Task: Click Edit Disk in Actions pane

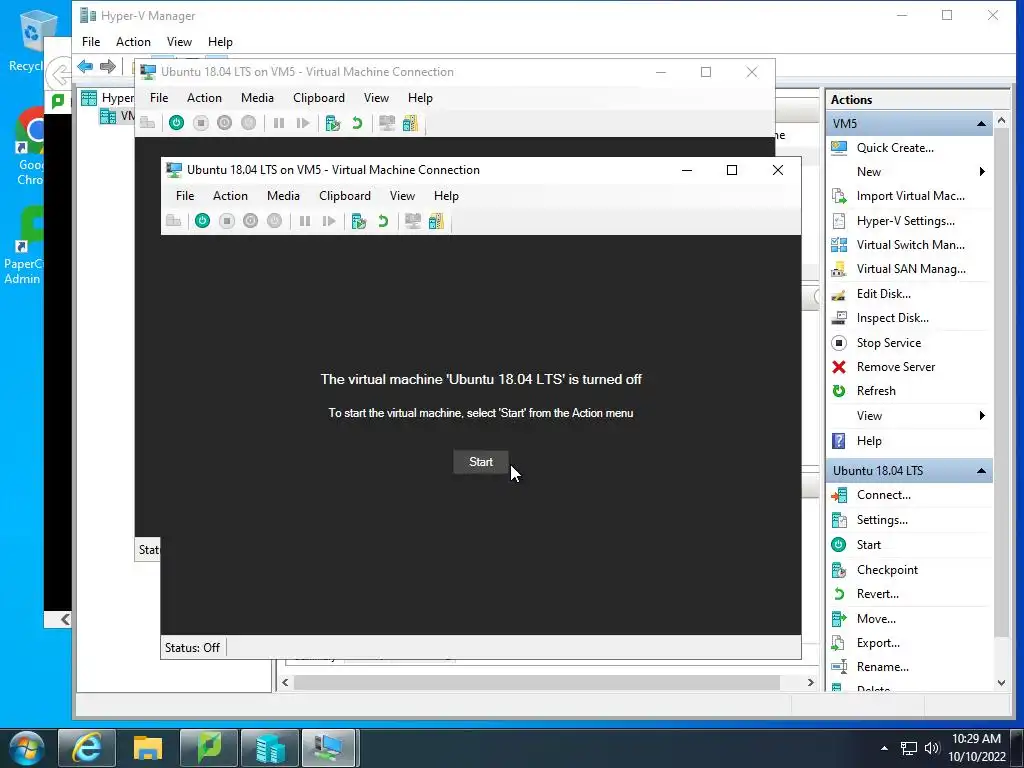Action: [884, 294]
